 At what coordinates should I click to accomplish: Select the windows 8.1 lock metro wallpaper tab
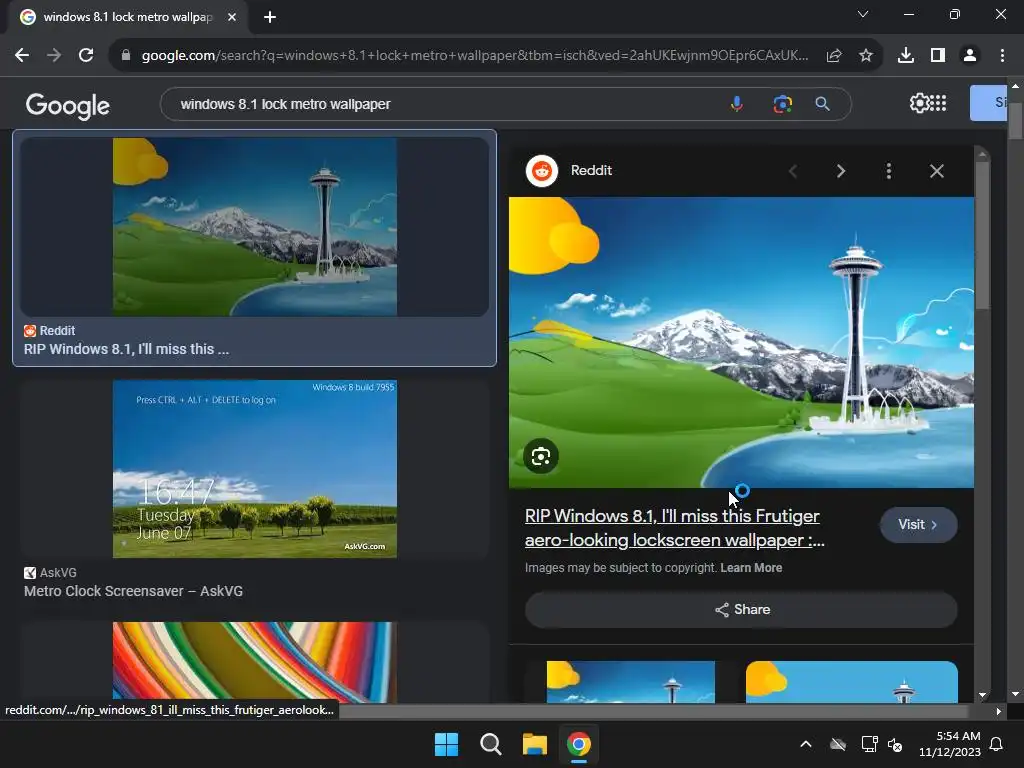click(x=127, y=17)
